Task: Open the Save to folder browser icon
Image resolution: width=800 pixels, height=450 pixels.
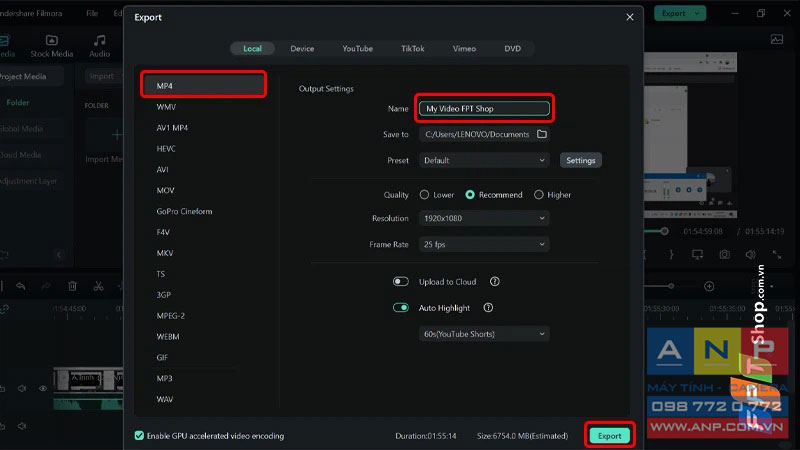Action: pos(542,134)
